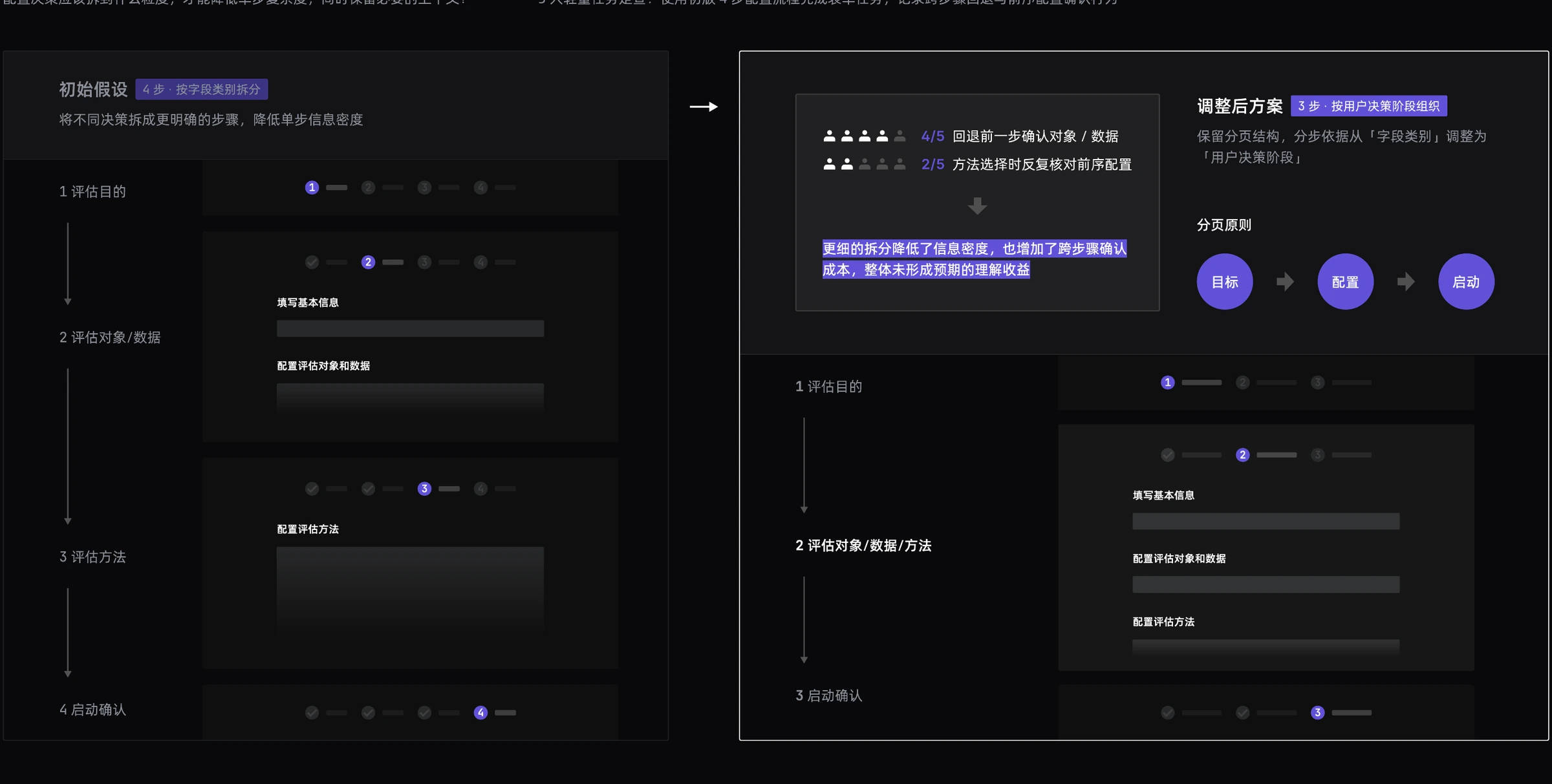Click active step 1 circle in 初始假设 first stepper
The height and width of the screenshot is (784, 1552).
tap(312, 187)
